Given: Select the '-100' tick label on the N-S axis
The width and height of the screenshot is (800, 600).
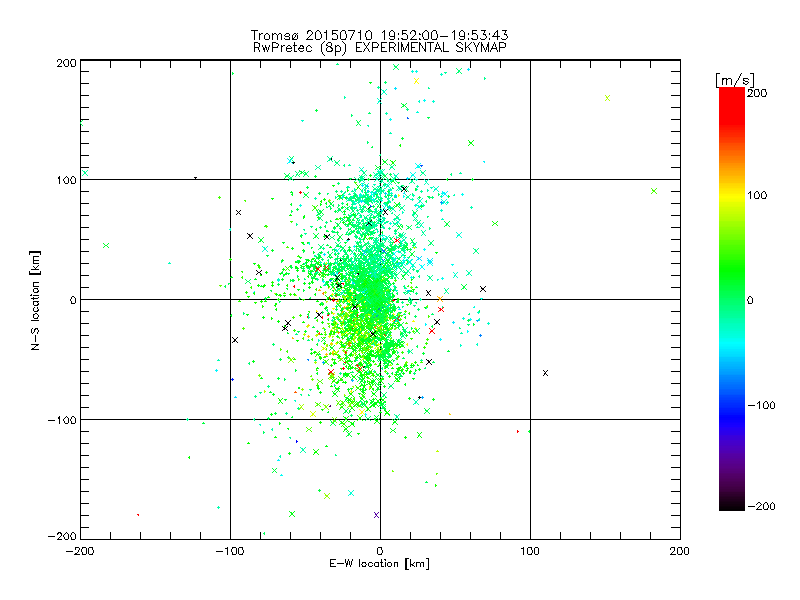Looking at the screenshot, I should pyautogui.click(x=62, y=420).
